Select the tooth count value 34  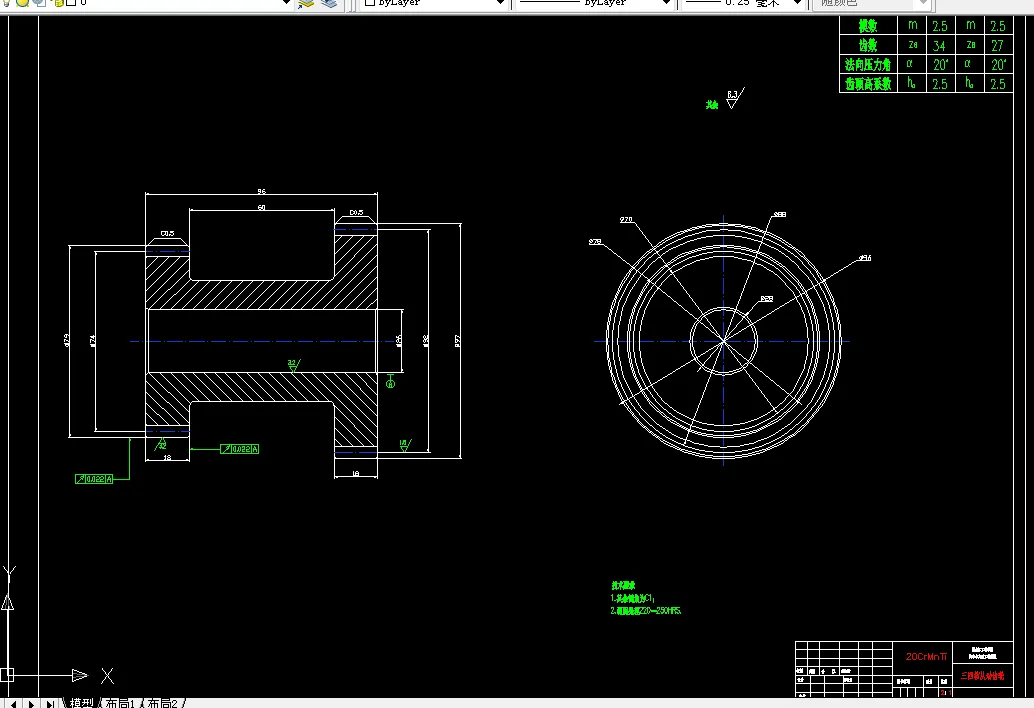click(x=939, y=45)
